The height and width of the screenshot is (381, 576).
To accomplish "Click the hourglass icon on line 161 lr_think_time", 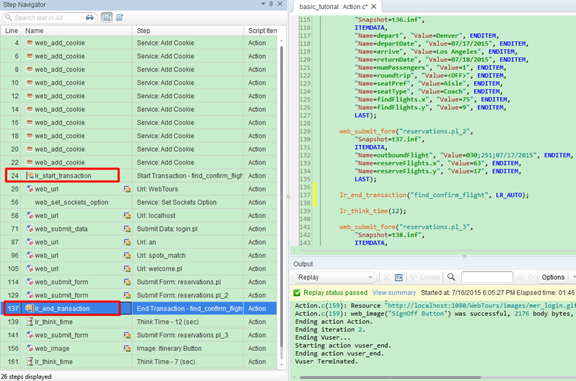I will tap(30, 362).
